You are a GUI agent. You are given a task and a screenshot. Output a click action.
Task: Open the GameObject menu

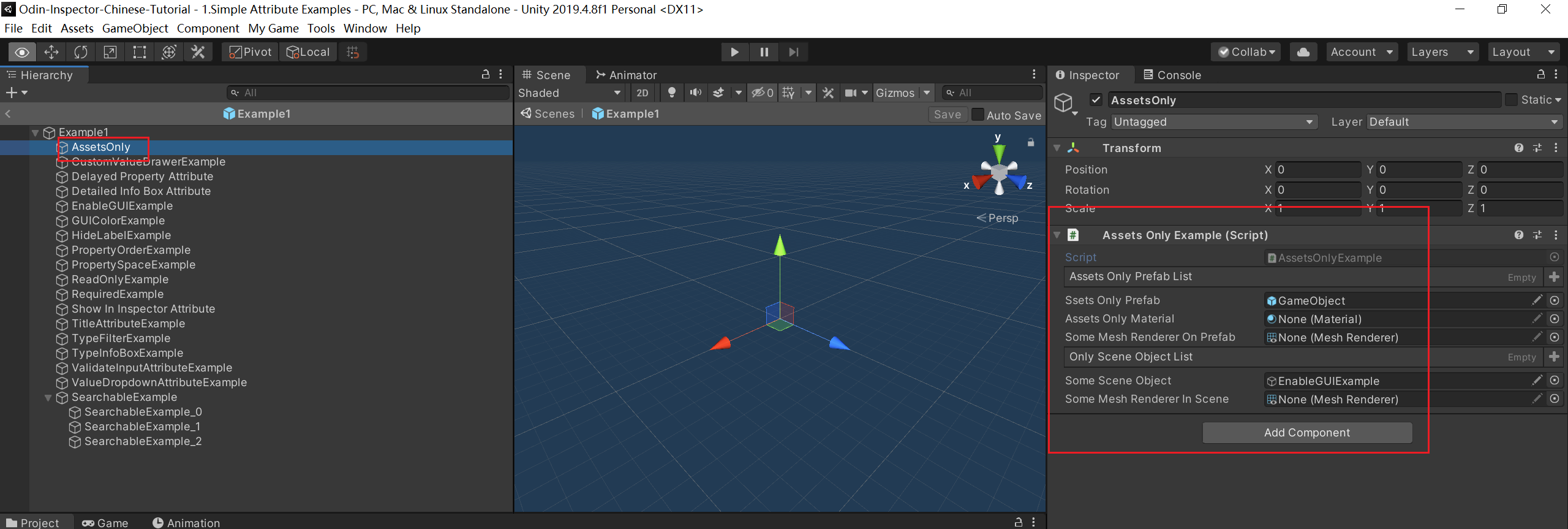click(x=135, y=28)
